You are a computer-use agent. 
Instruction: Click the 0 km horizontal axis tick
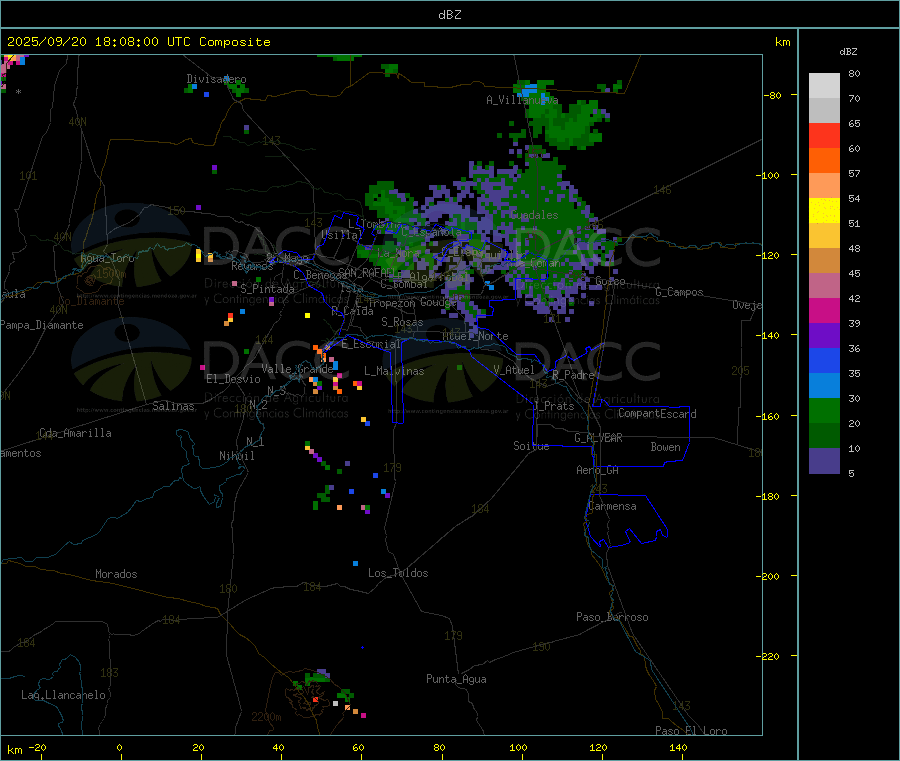[119, 748]
